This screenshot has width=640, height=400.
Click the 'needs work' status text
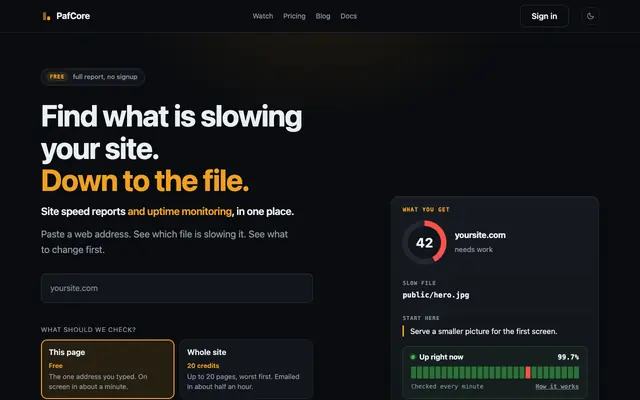[x=473, y=249]
